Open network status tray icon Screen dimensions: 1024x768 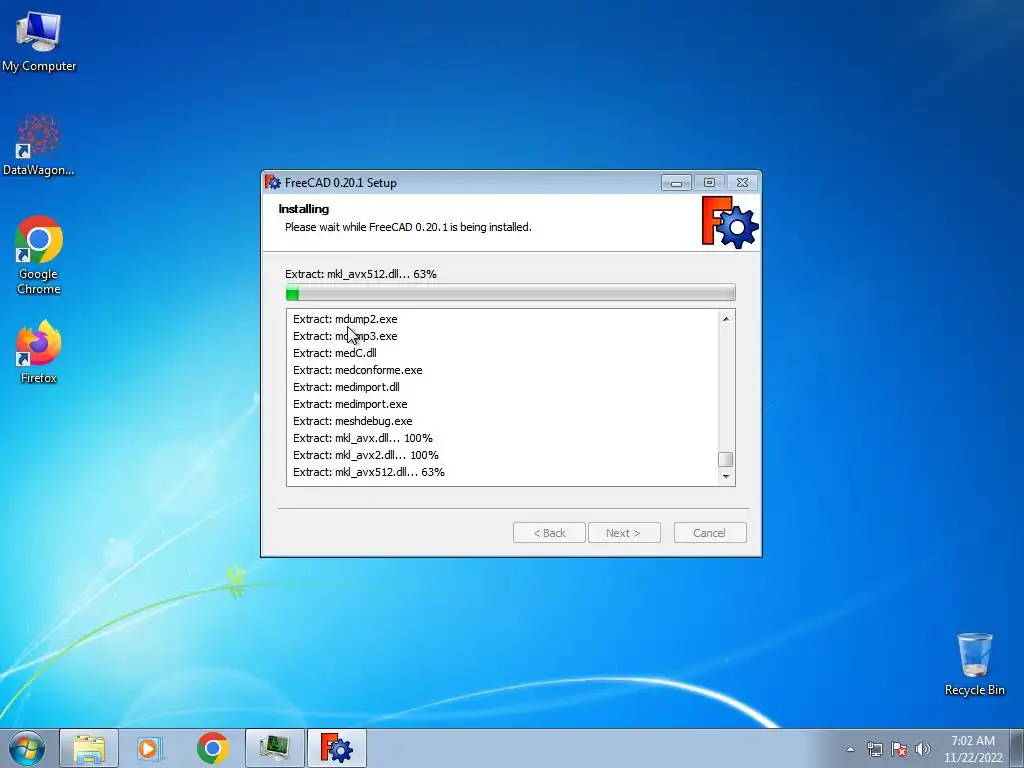(x=874, y=749)
